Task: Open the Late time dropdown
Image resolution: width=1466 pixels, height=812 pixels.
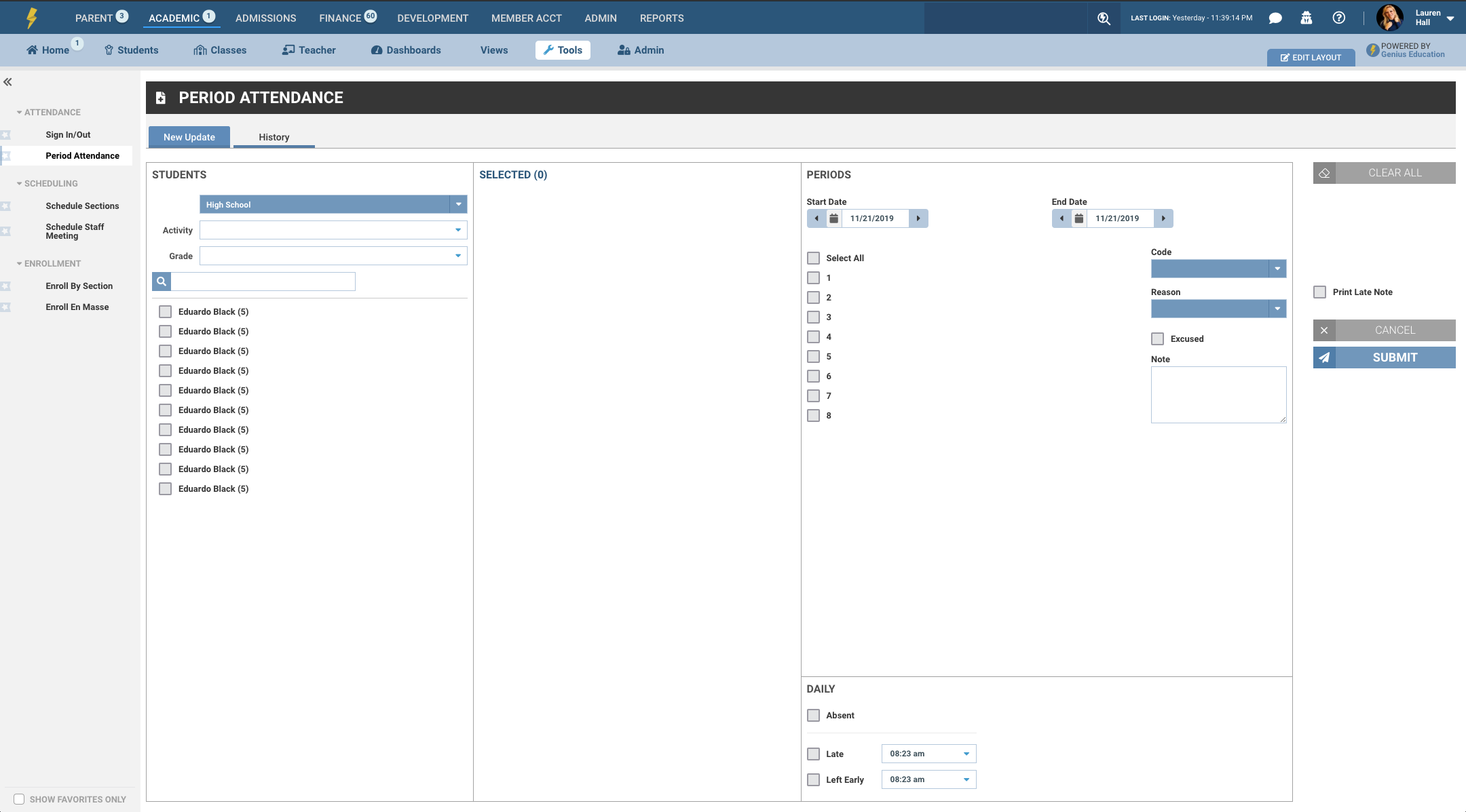Action: point(966,754)
